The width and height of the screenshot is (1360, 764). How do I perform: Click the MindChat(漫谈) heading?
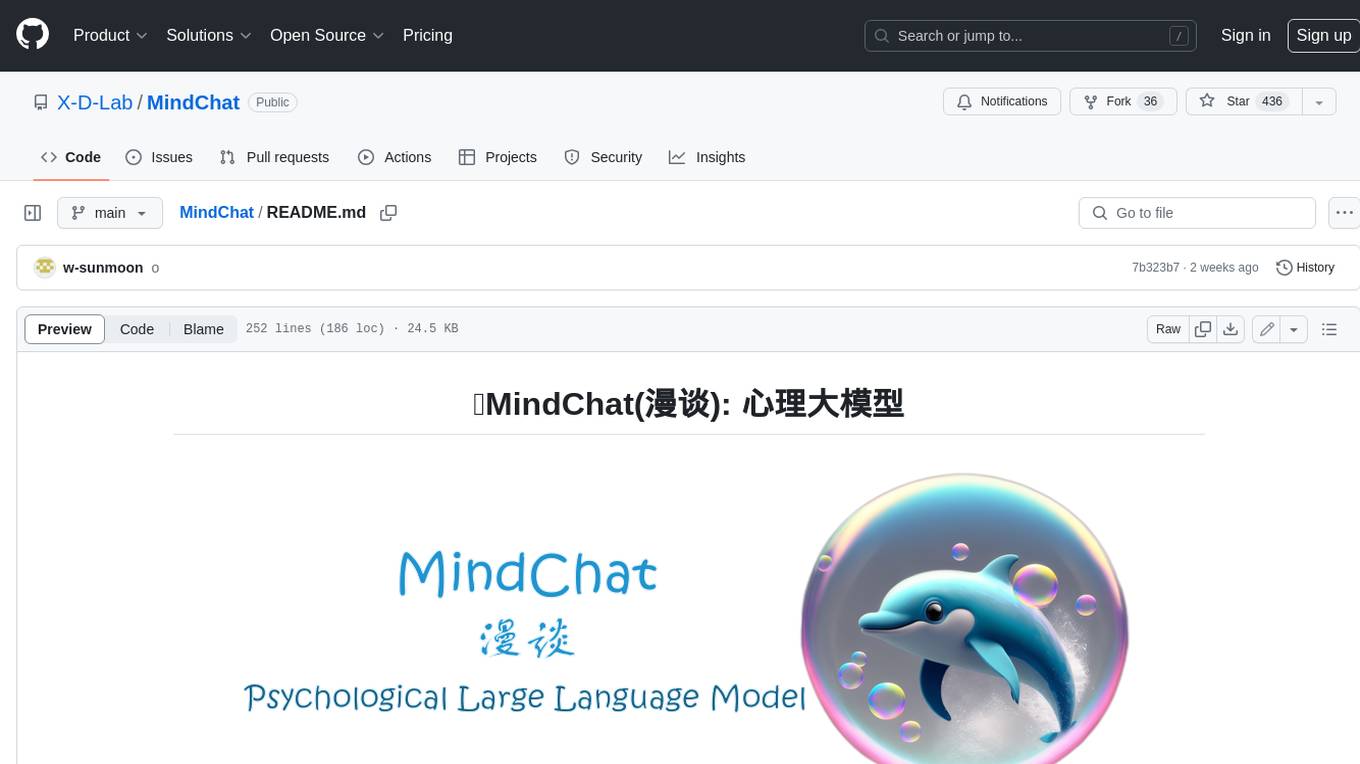[688, 403]
